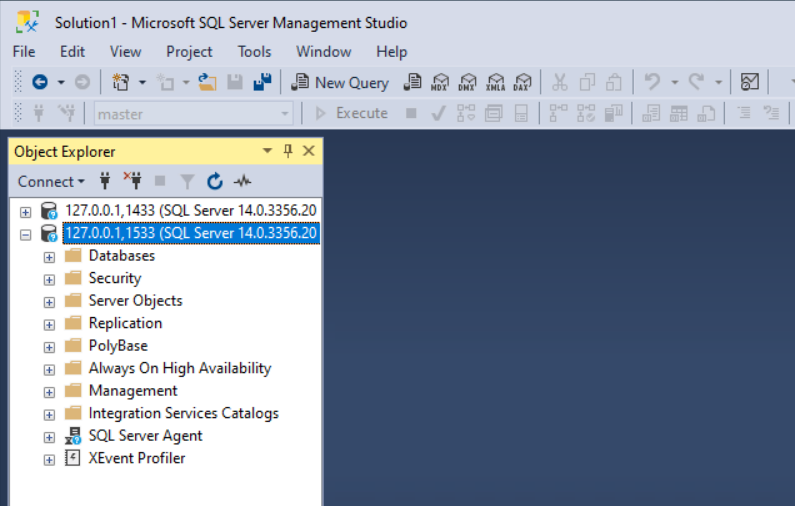Click the Navigate Backward arrow icon

pyautogui.click(x=40, y=82)
